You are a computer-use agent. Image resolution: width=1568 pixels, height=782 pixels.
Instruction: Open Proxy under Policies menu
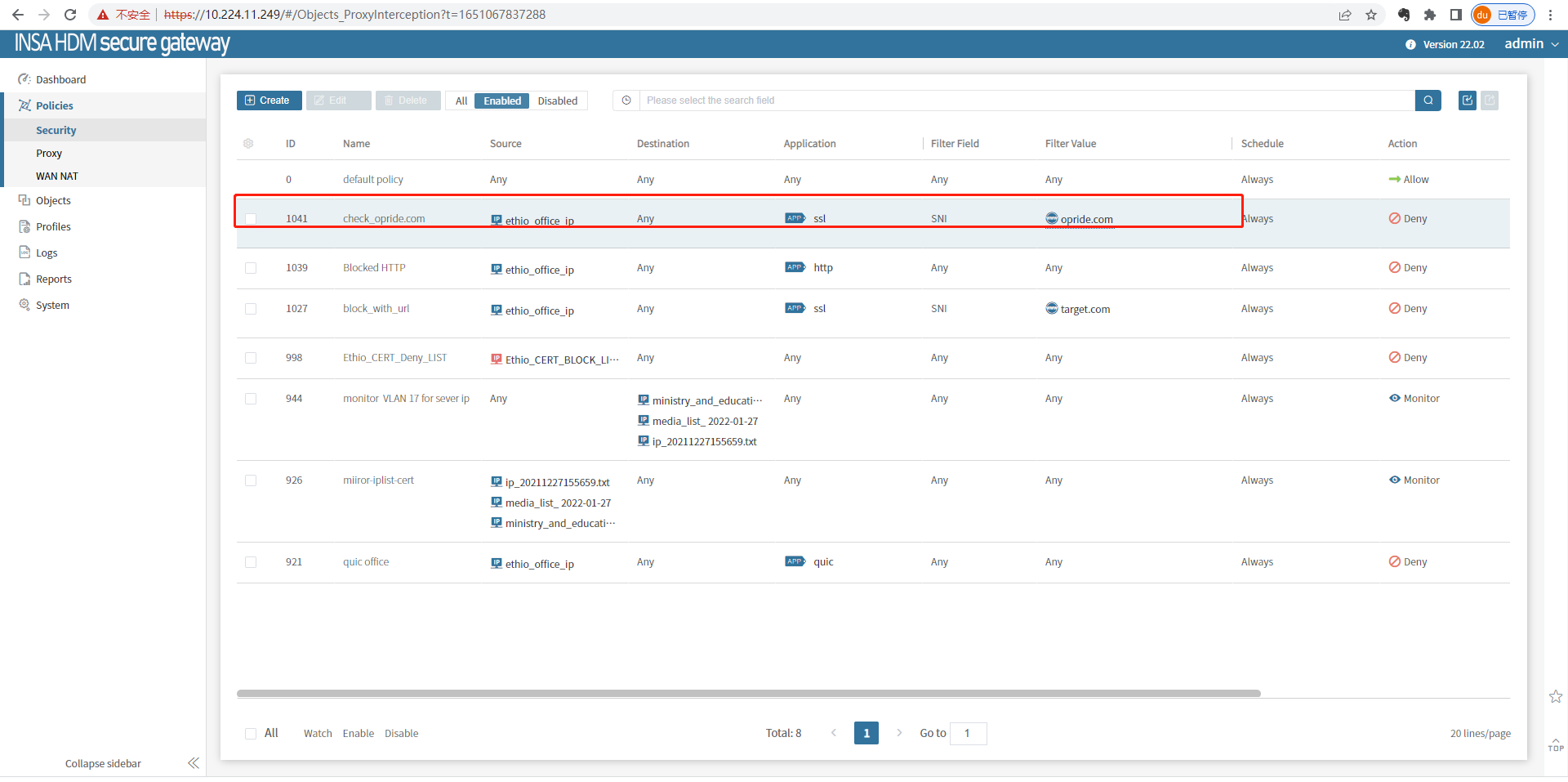49,154
